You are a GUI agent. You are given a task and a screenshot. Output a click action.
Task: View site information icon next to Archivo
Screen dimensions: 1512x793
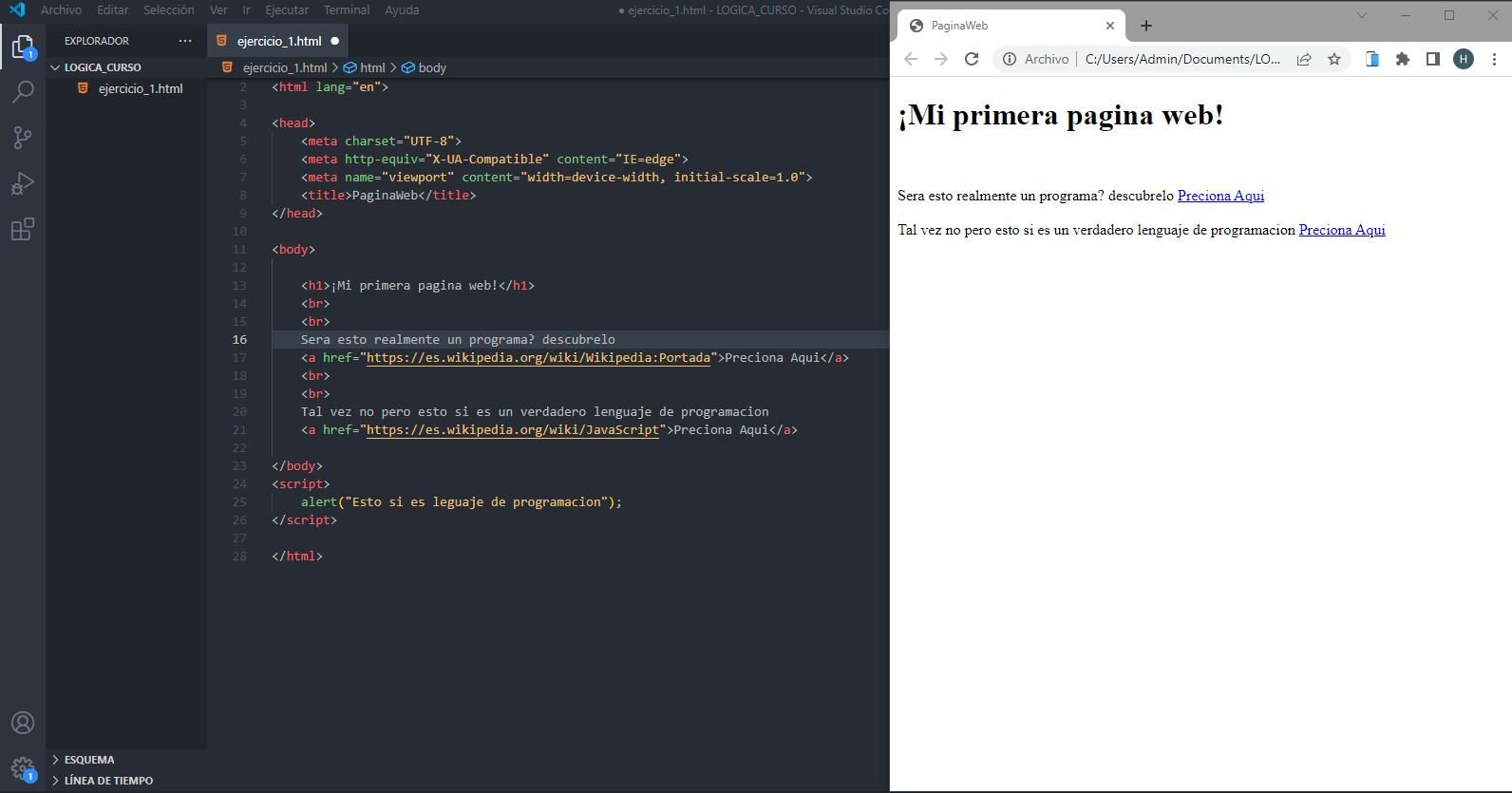click(x=1010, y=59)
